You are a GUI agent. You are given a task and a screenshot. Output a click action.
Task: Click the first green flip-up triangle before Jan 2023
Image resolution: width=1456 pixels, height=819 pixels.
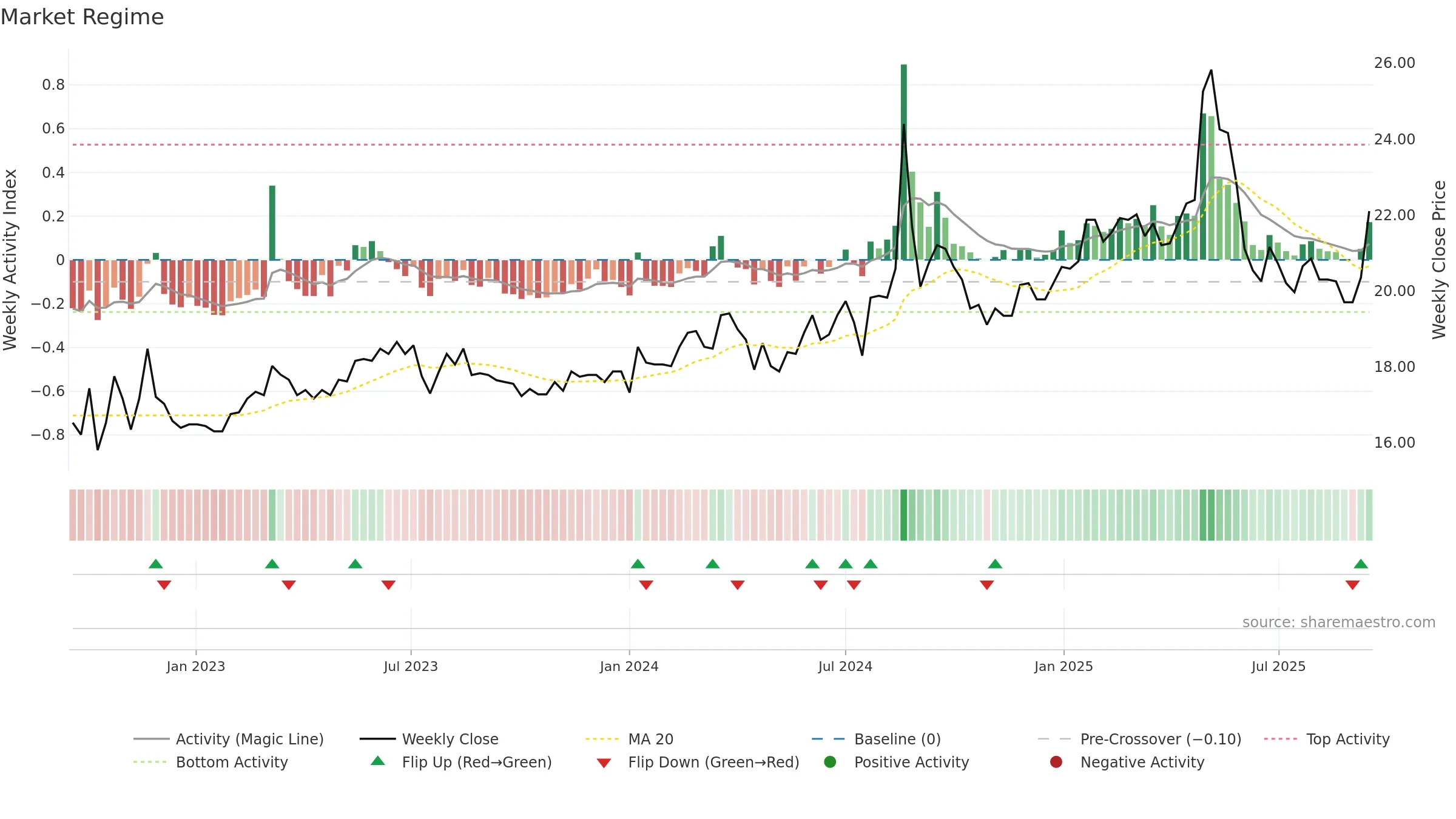coord(156,564)
